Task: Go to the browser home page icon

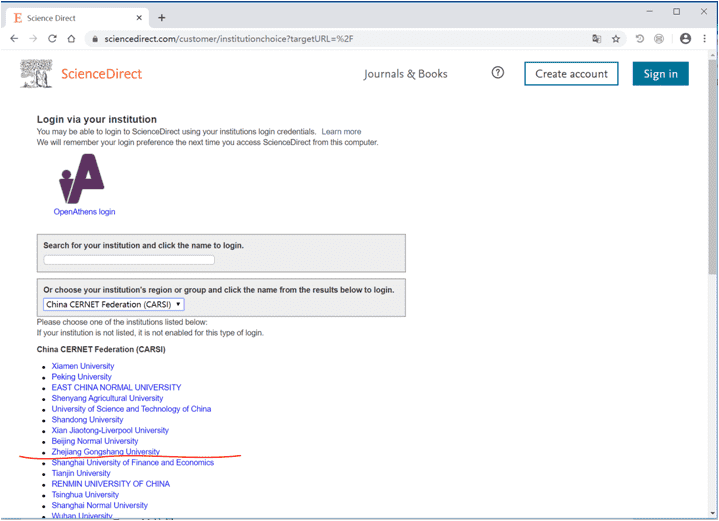Action: point(72,39)
